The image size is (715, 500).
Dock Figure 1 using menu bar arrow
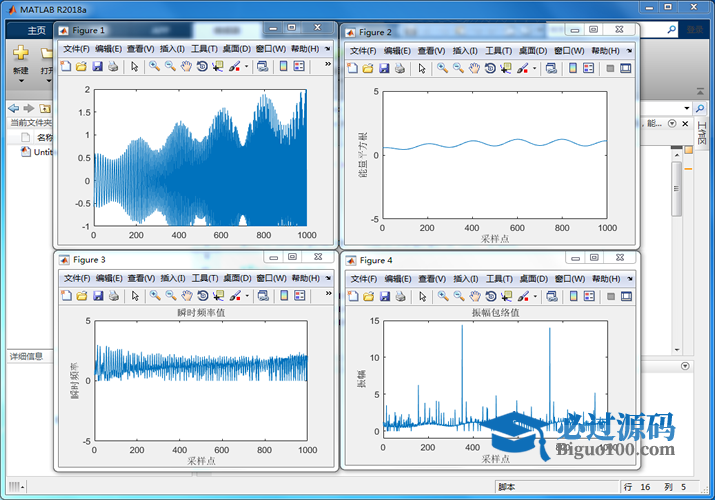click(x=327, y=49)
